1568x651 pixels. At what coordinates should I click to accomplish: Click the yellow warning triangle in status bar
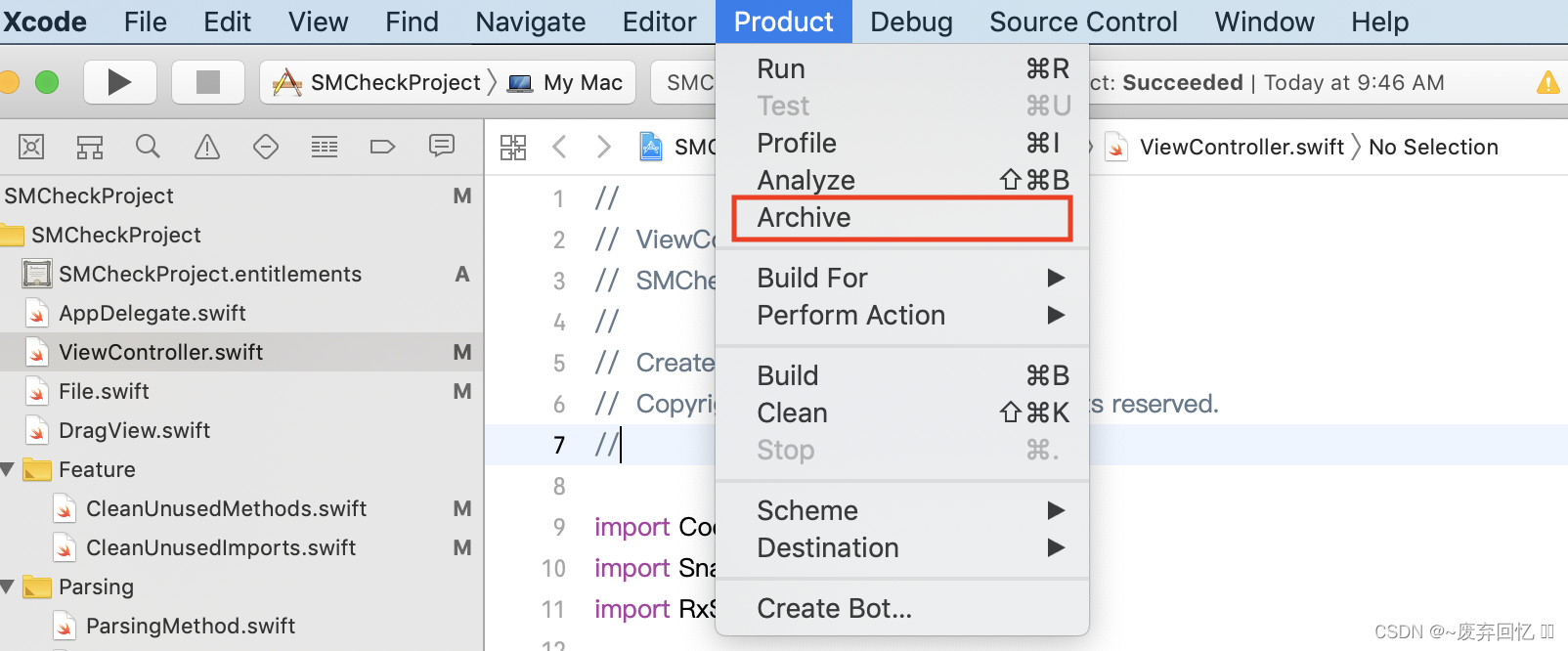(x=1548, y=83)
